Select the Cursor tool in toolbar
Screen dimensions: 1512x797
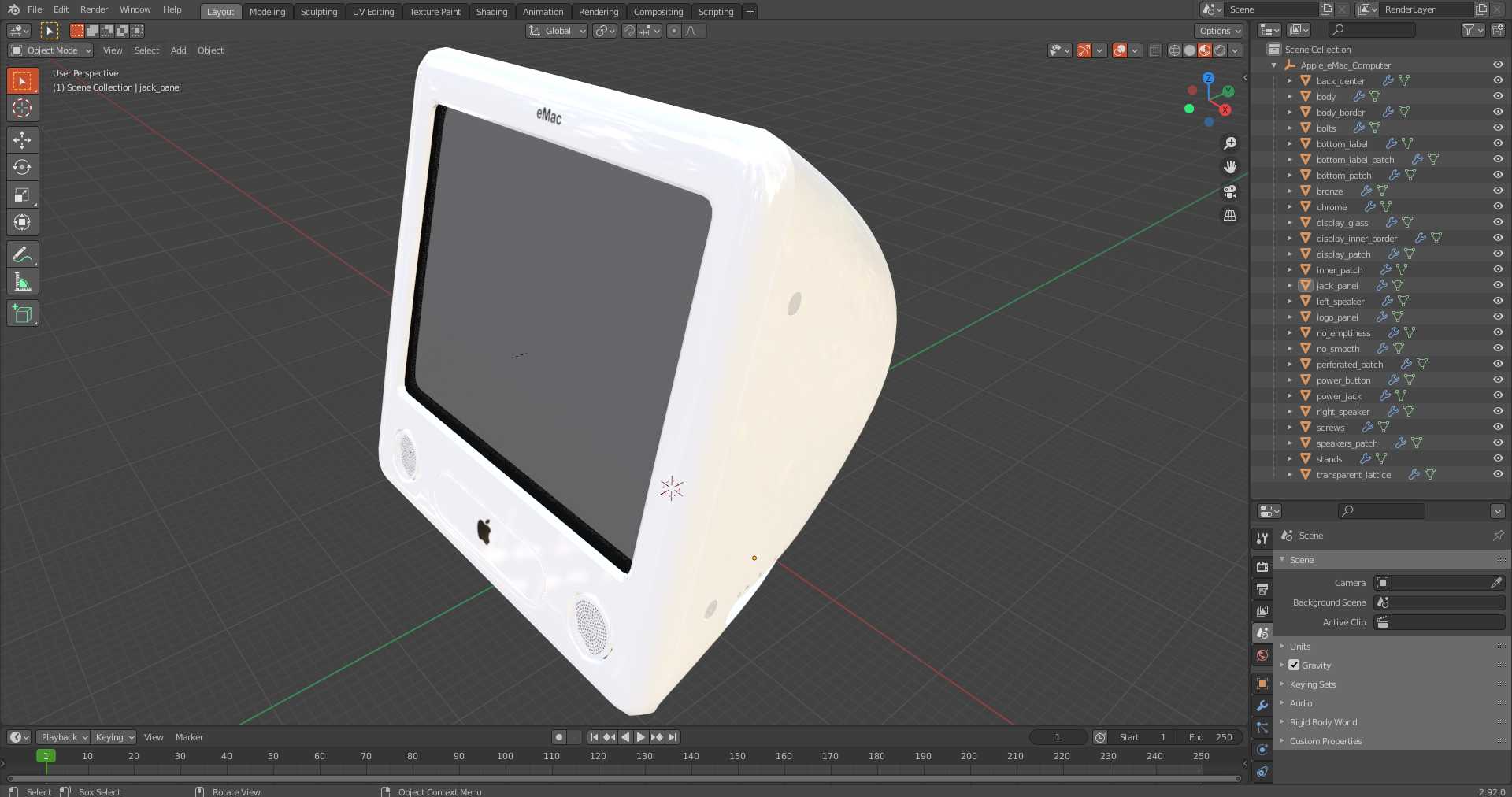[x=22, y=109]
